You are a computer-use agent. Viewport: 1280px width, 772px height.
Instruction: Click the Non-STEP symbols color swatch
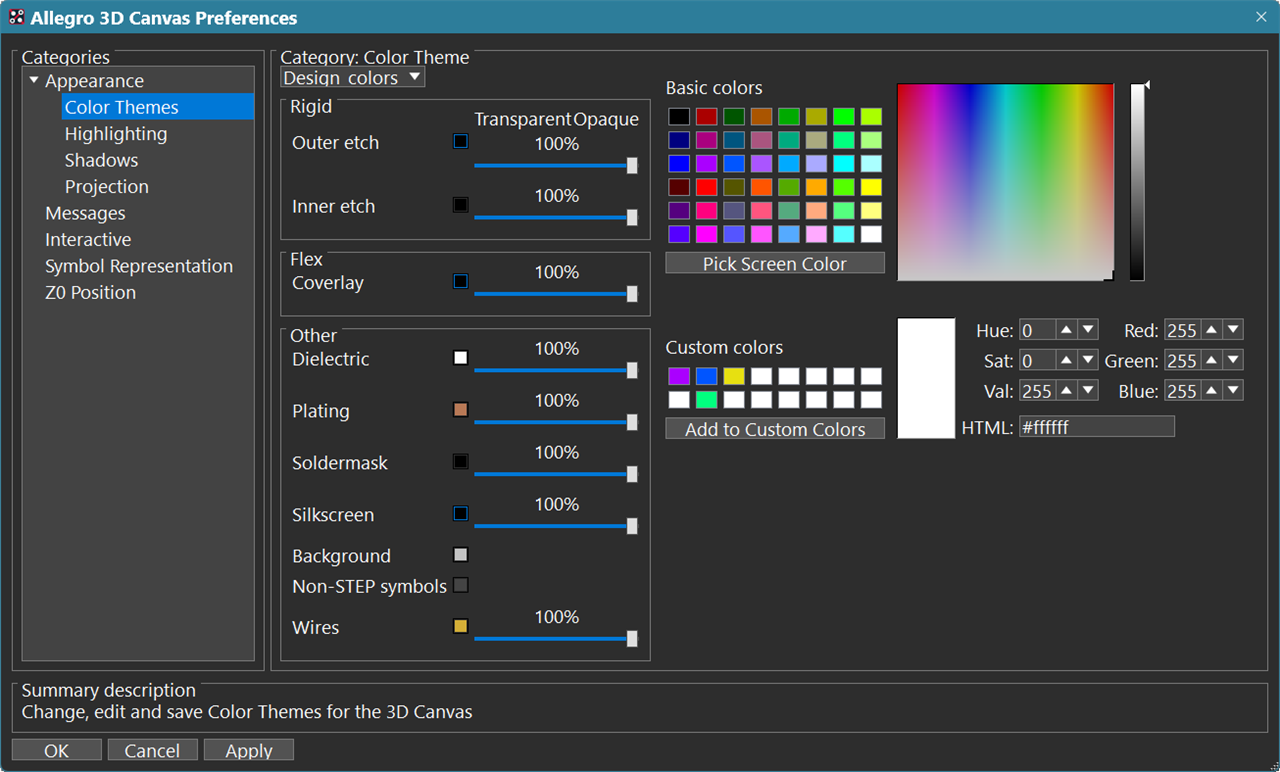coord(460,585)
